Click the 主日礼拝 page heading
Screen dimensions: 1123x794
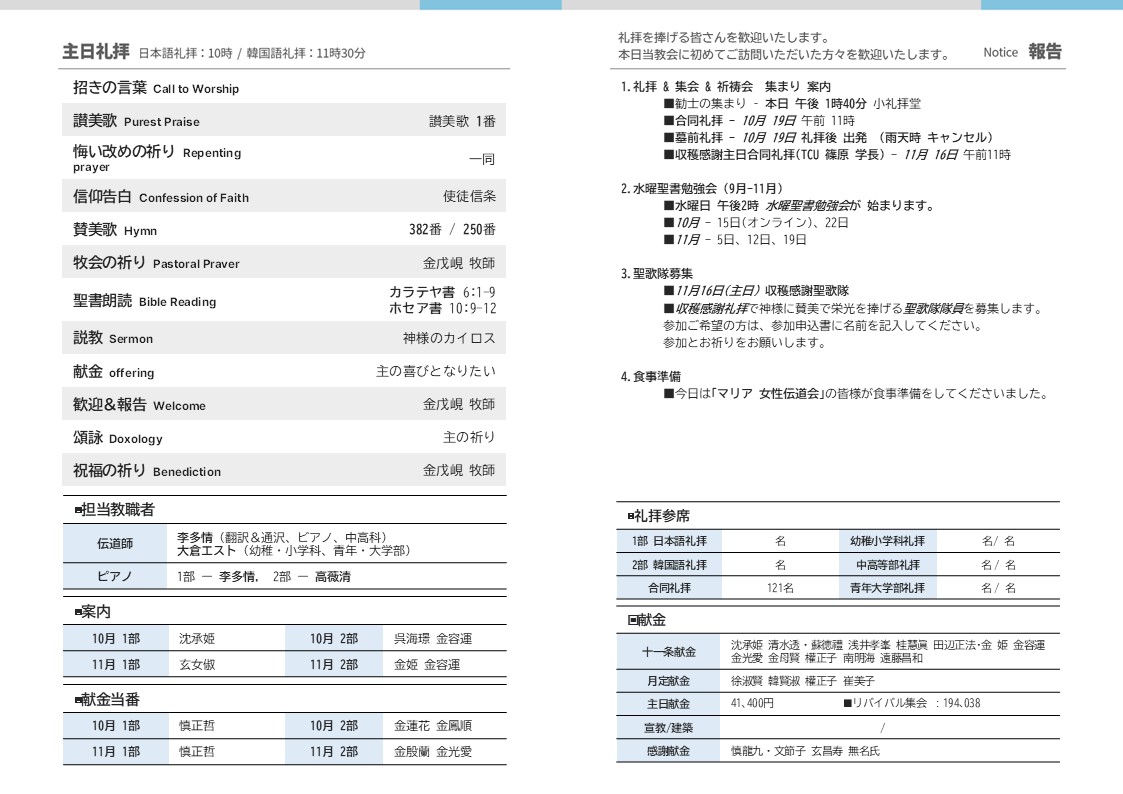pos(96,52)
